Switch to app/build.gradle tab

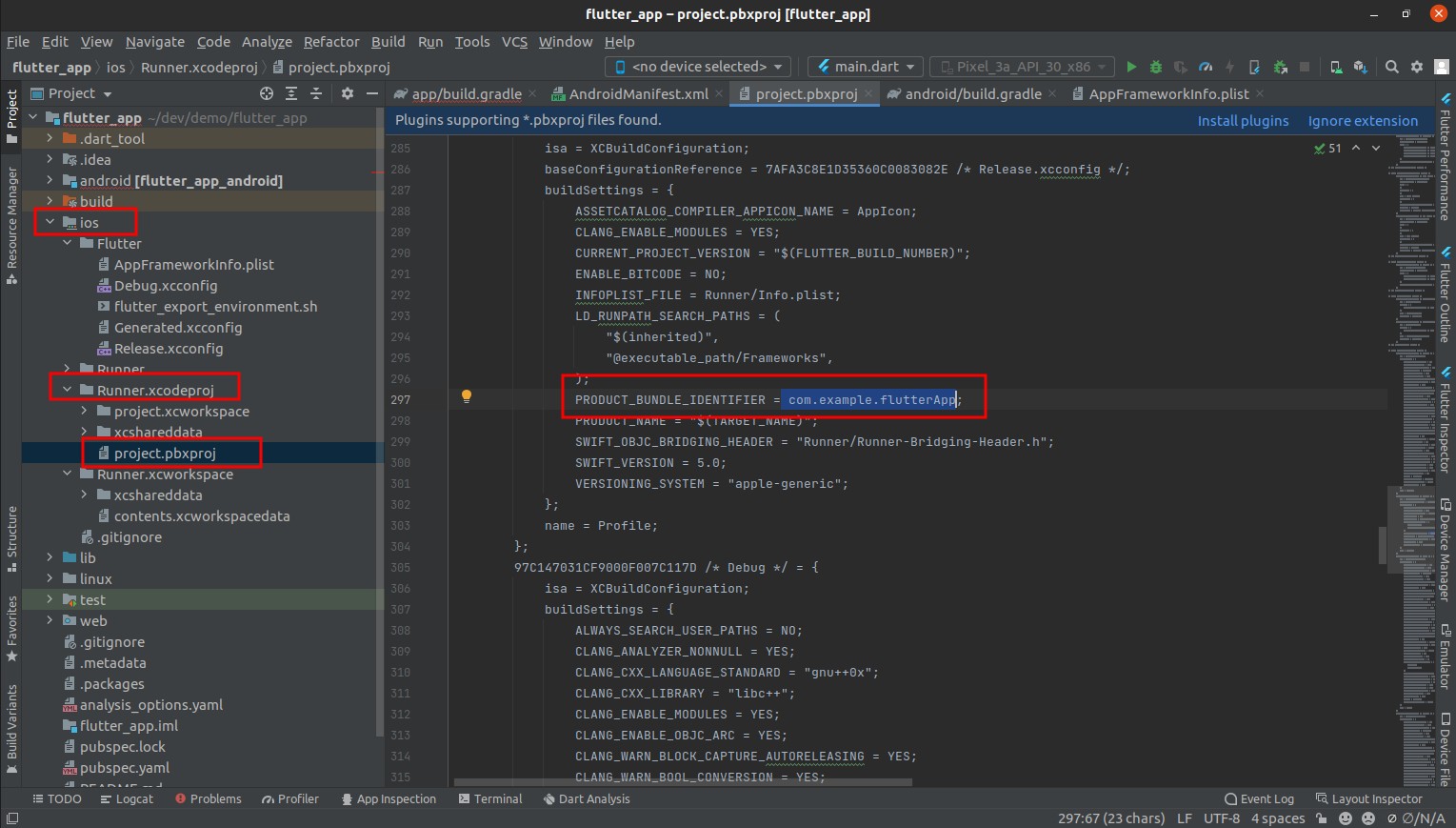467,93
